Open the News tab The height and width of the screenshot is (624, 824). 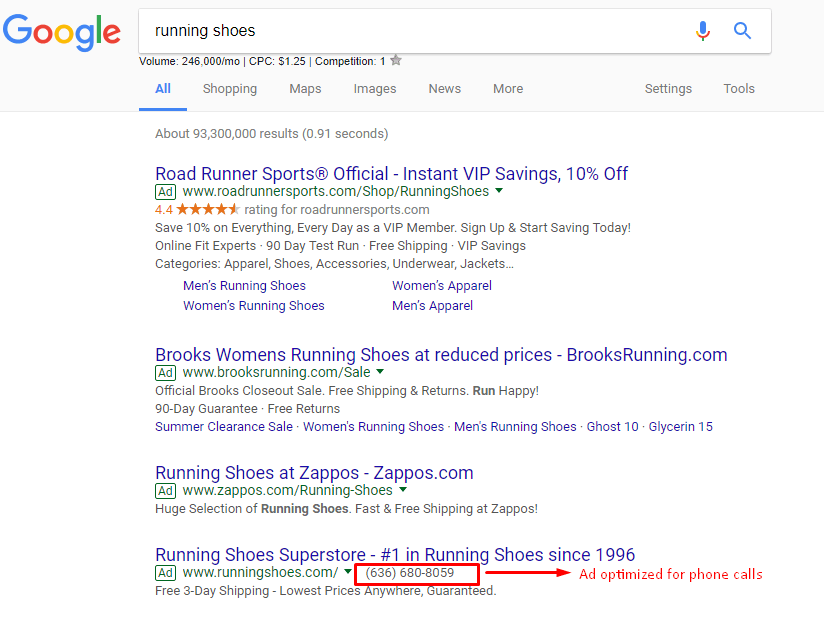[445, 88]
